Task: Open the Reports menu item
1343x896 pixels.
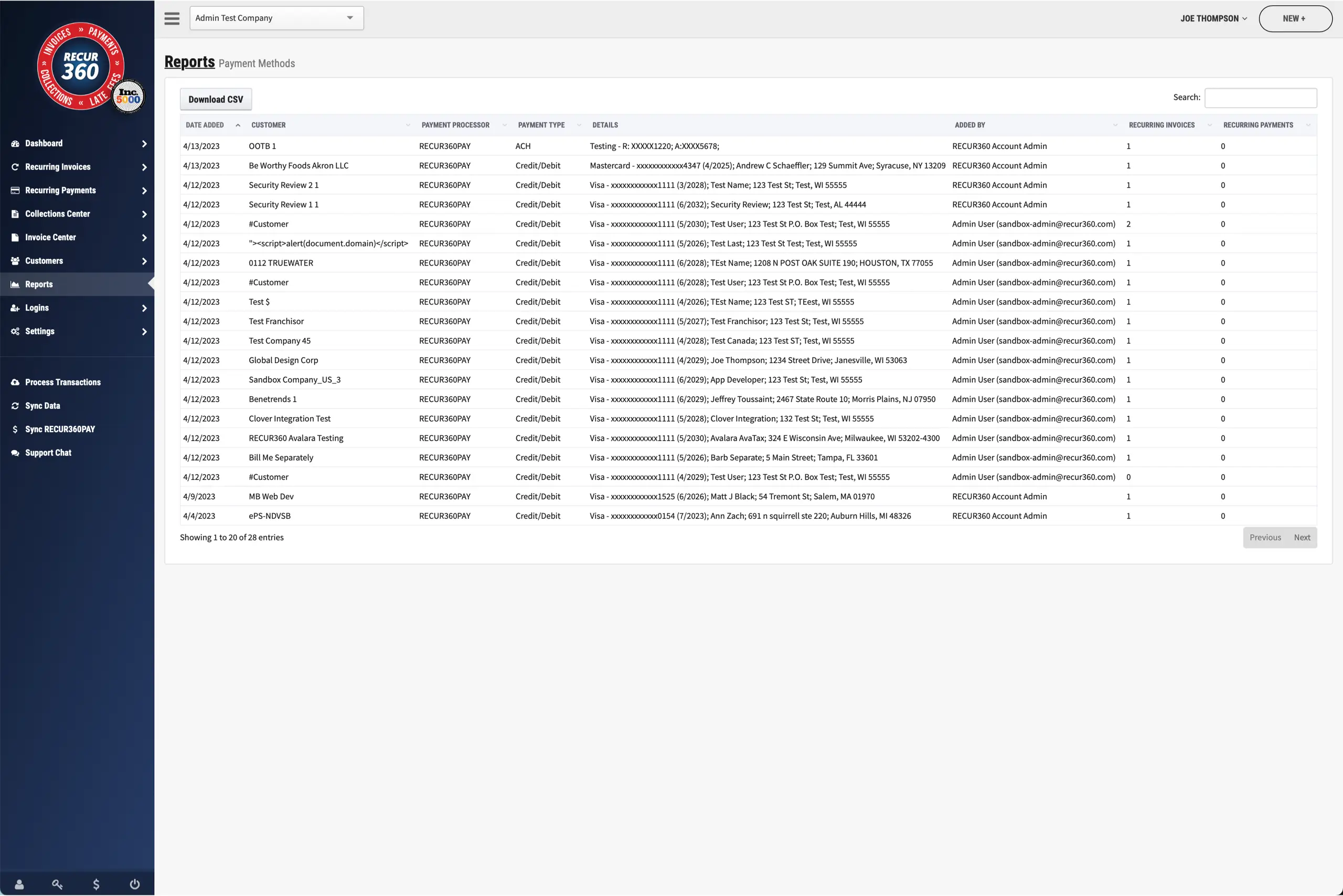Action: 77,284
